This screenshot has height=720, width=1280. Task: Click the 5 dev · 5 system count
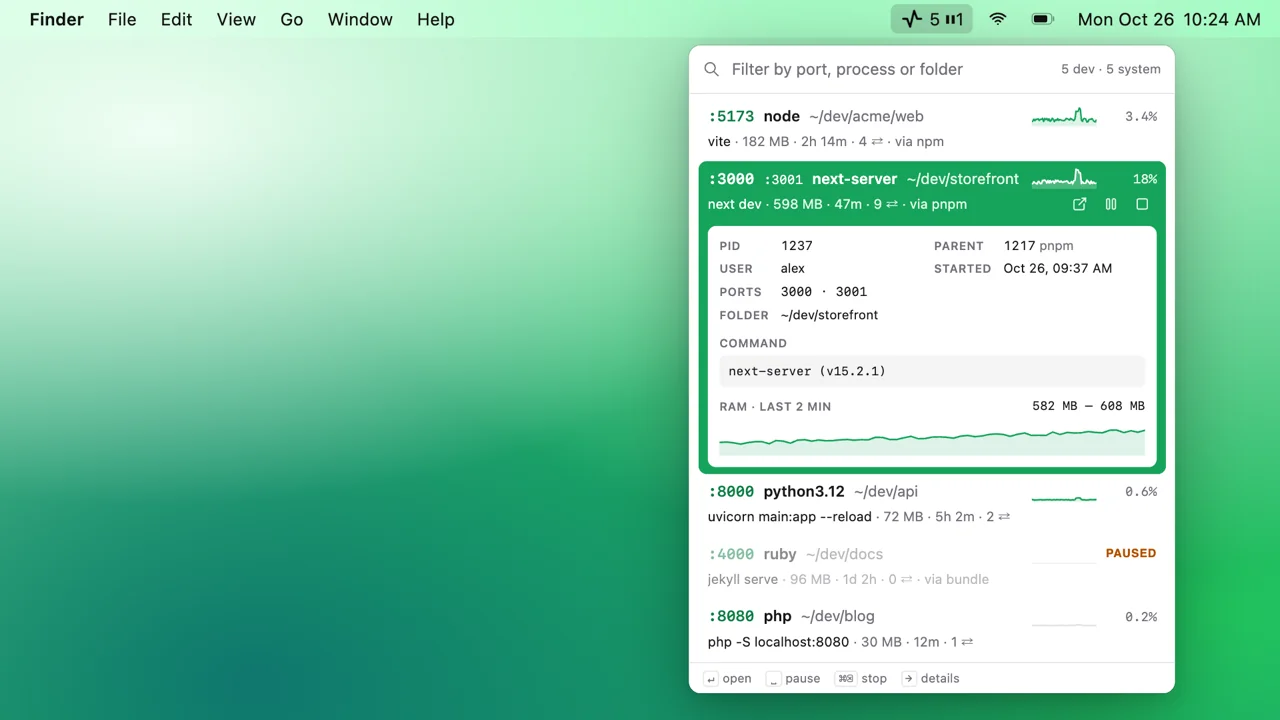coord(1111,69)
